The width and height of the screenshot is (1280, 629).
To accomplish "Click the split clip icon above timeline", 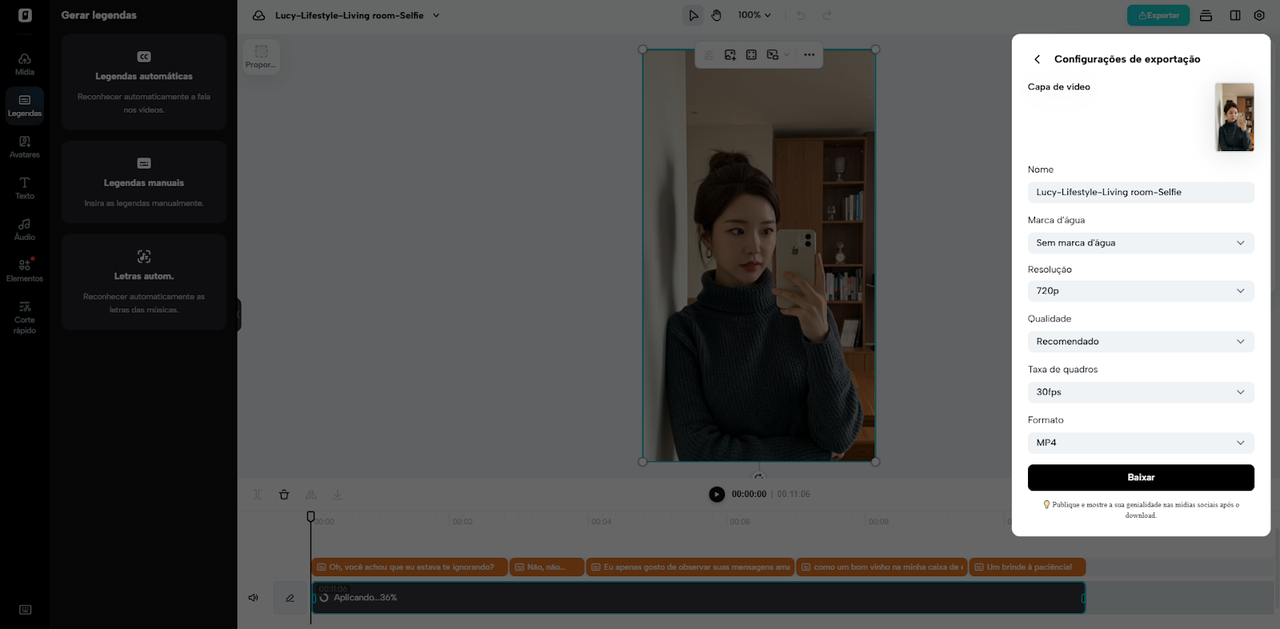I will [x=257, y=494].
